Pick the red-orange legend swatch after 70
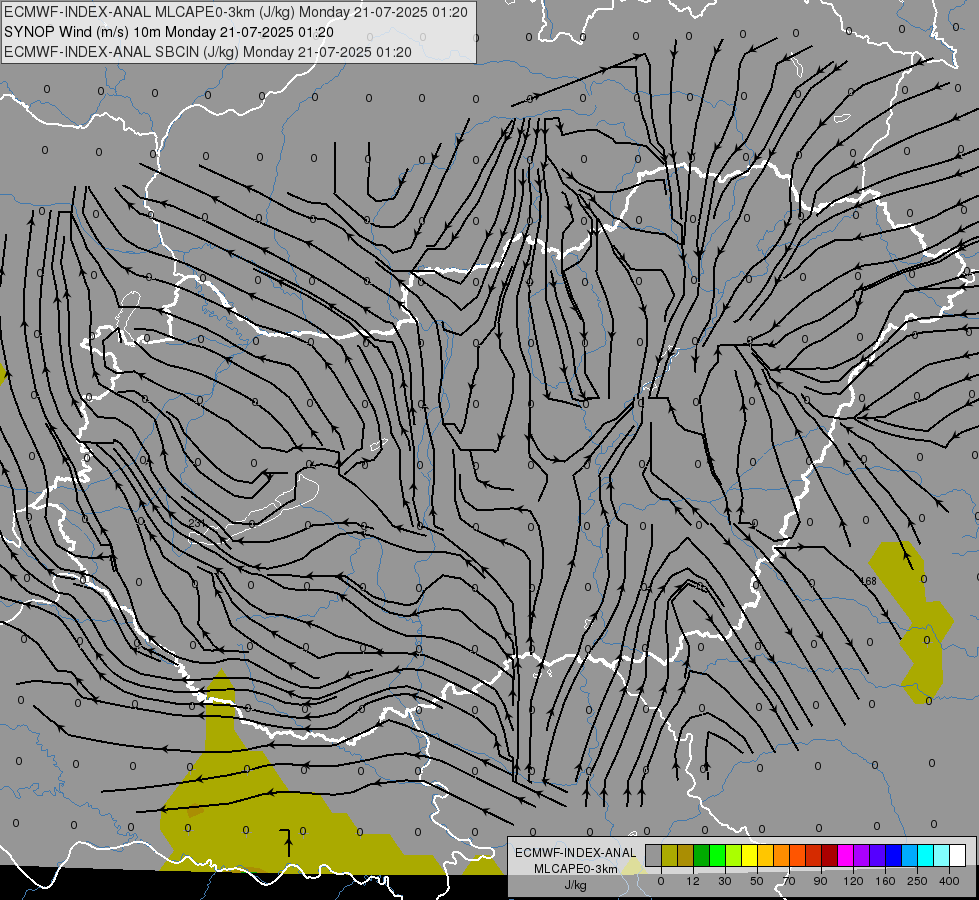The width and height of the screenshot is (979, 900). click(x=797, y=855)
